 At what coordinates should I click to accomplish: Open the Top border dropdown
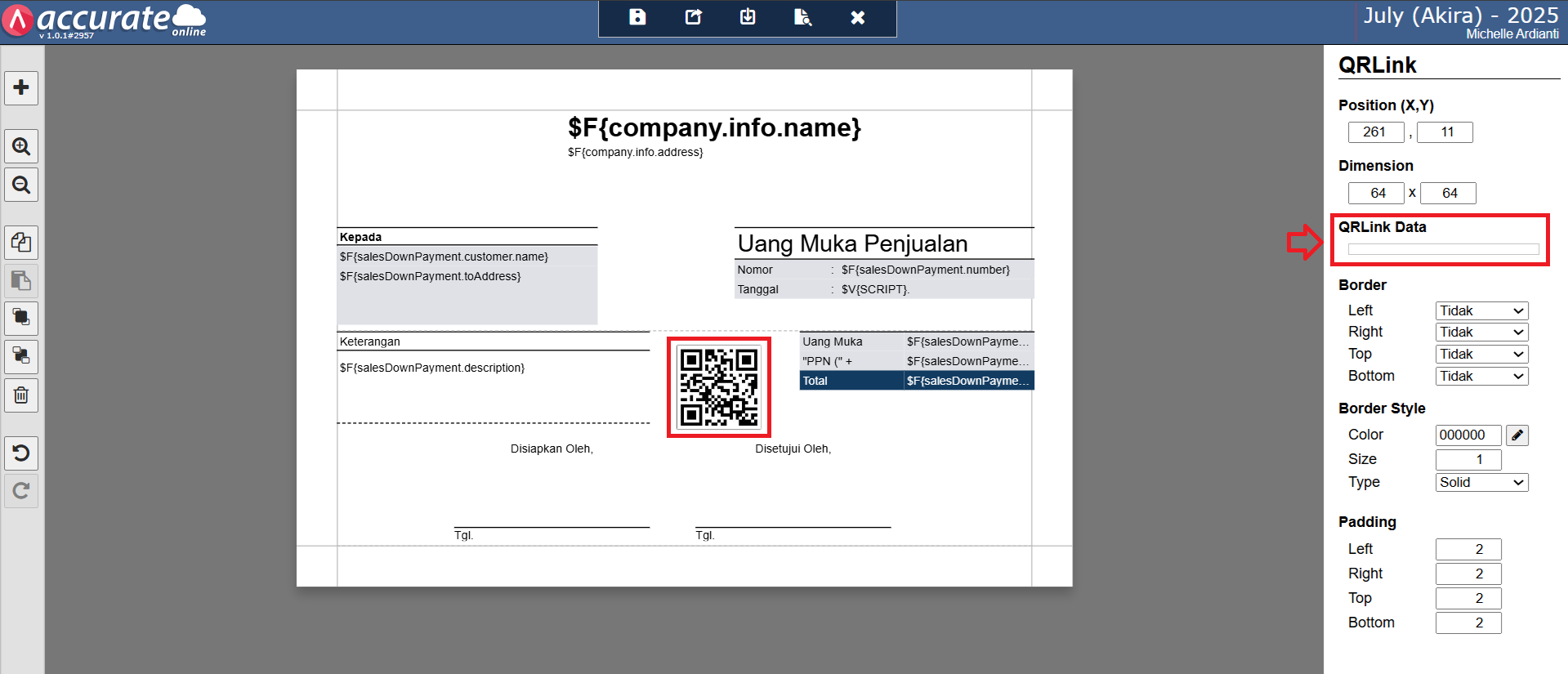coord(1481,354)
